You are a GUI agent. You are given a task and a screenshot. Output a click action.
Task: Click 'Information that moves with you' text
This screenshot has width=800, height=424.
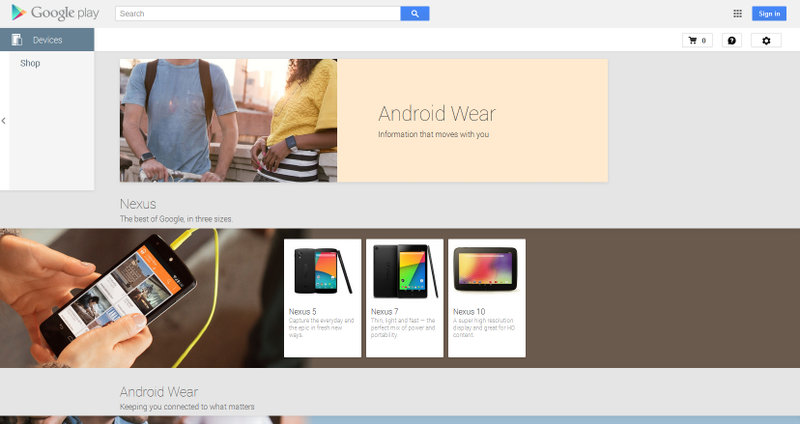(433, 134)
